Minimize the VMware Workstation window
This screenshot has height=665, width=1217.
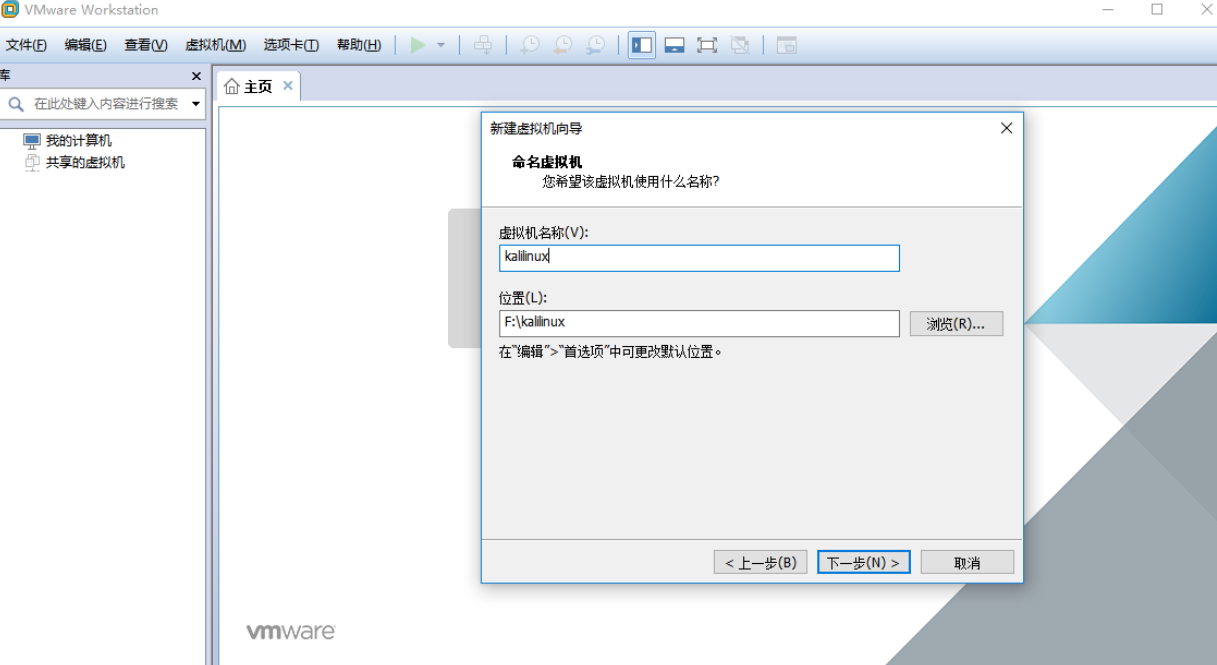pyautogui.click(x=1110, y=9)
